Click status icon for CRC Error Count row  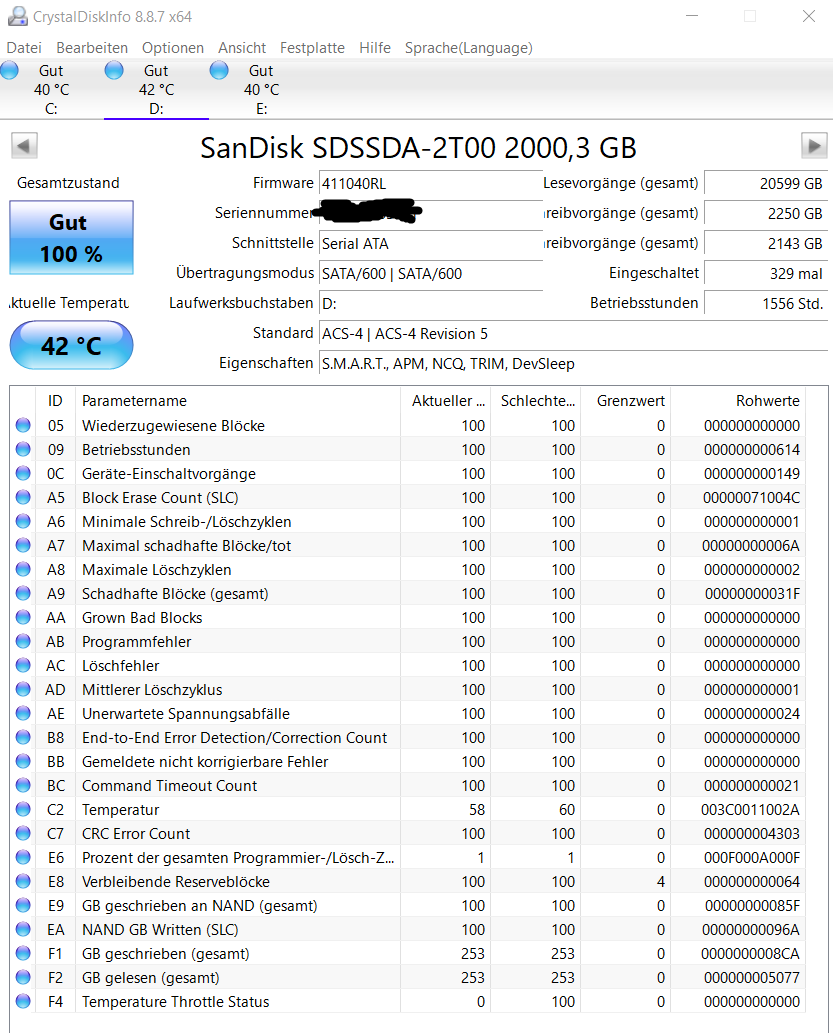(x=23, y=833)
